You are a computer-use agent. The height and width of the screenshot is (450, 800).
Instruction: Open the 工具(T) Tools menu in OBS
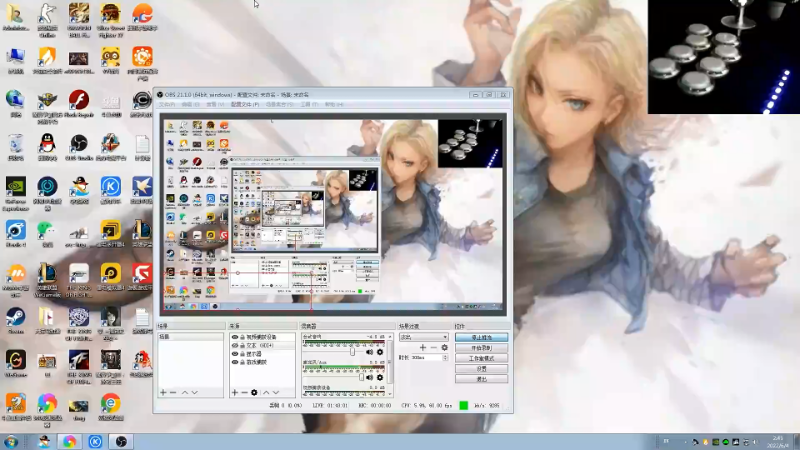tap(309, 104)
